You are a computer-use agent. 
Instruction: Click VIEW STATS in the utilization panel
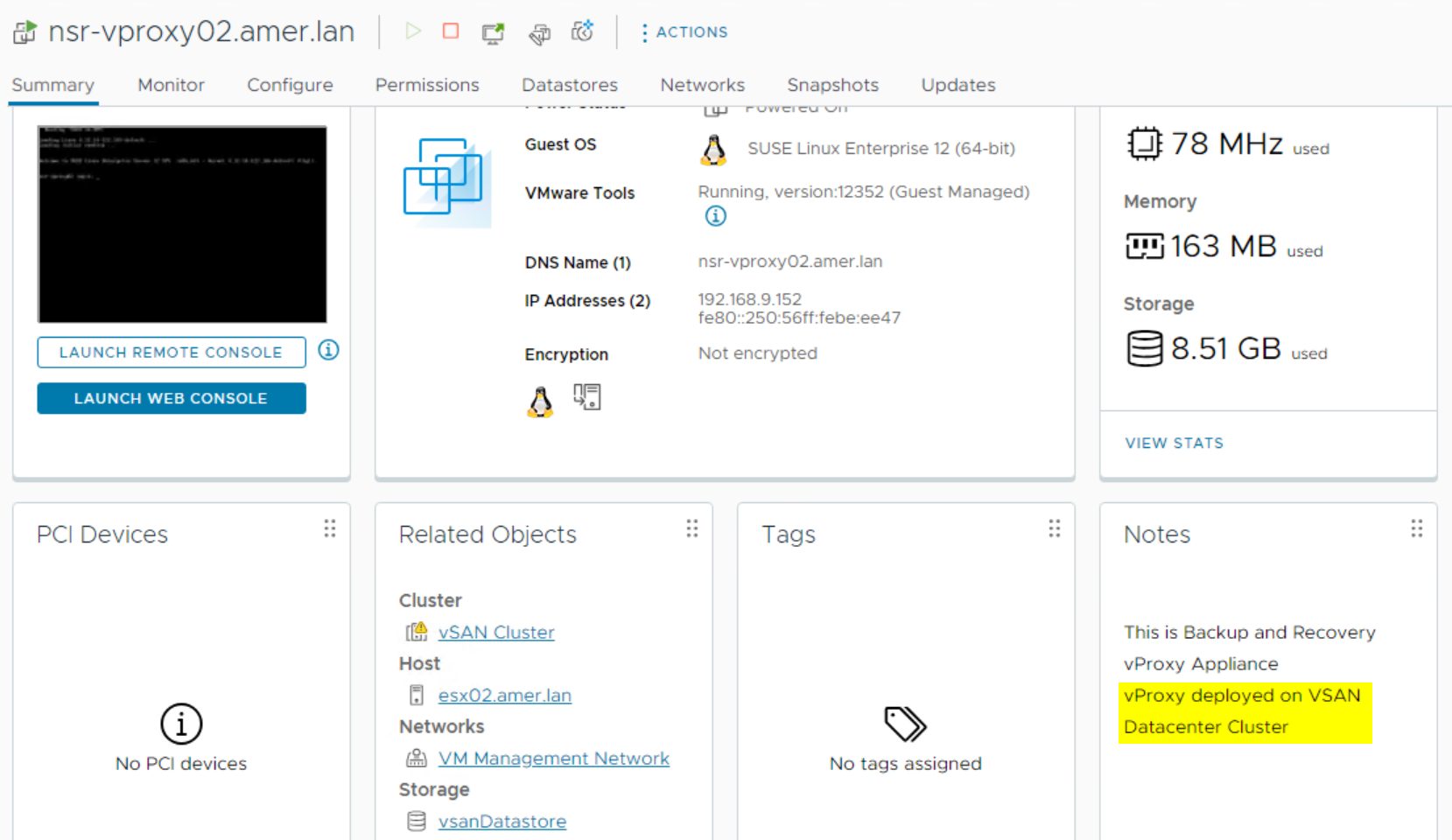pos(1174,443)
